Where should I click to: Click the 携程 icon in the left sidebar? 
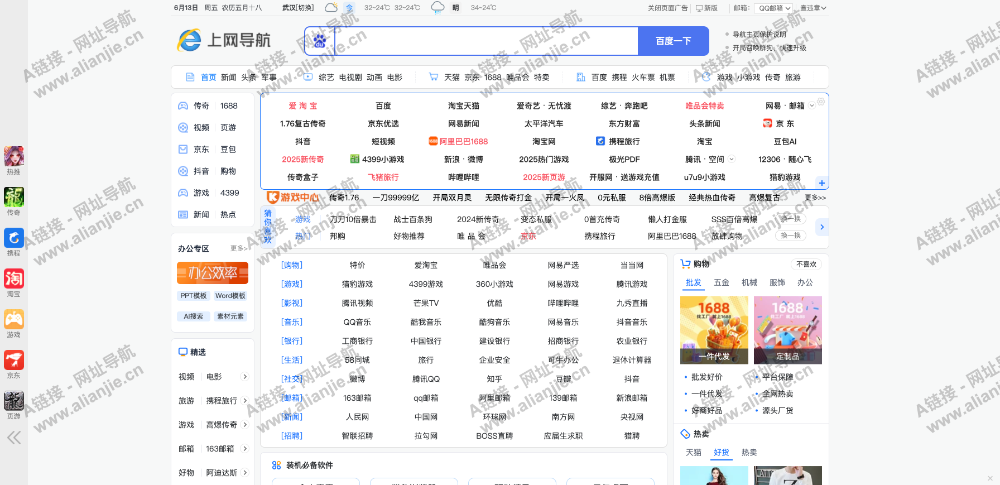(14, 238)
